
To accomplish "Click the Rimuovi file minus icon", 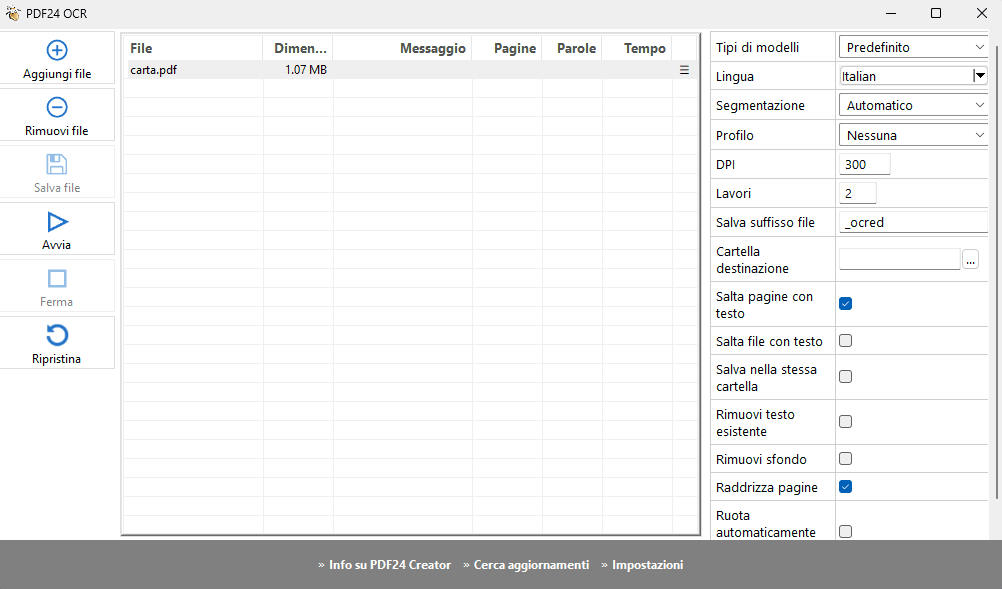I will pos(57,107).
